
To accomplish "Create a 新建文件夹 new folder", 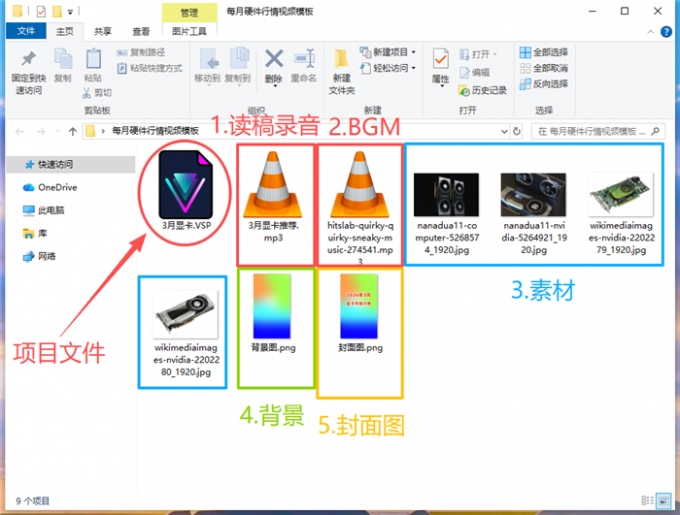I will (341, 72).
